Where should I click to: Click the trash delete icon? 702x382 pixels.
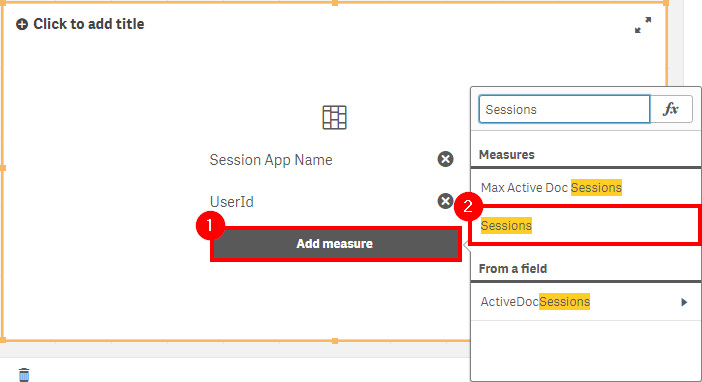click(24, 374)
